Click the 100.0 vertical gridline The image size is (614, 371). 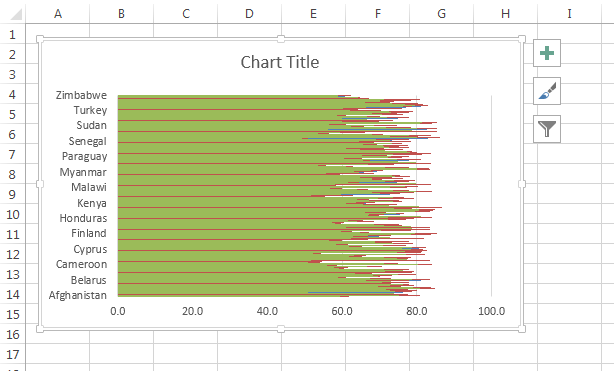click(x=491, y=196)
